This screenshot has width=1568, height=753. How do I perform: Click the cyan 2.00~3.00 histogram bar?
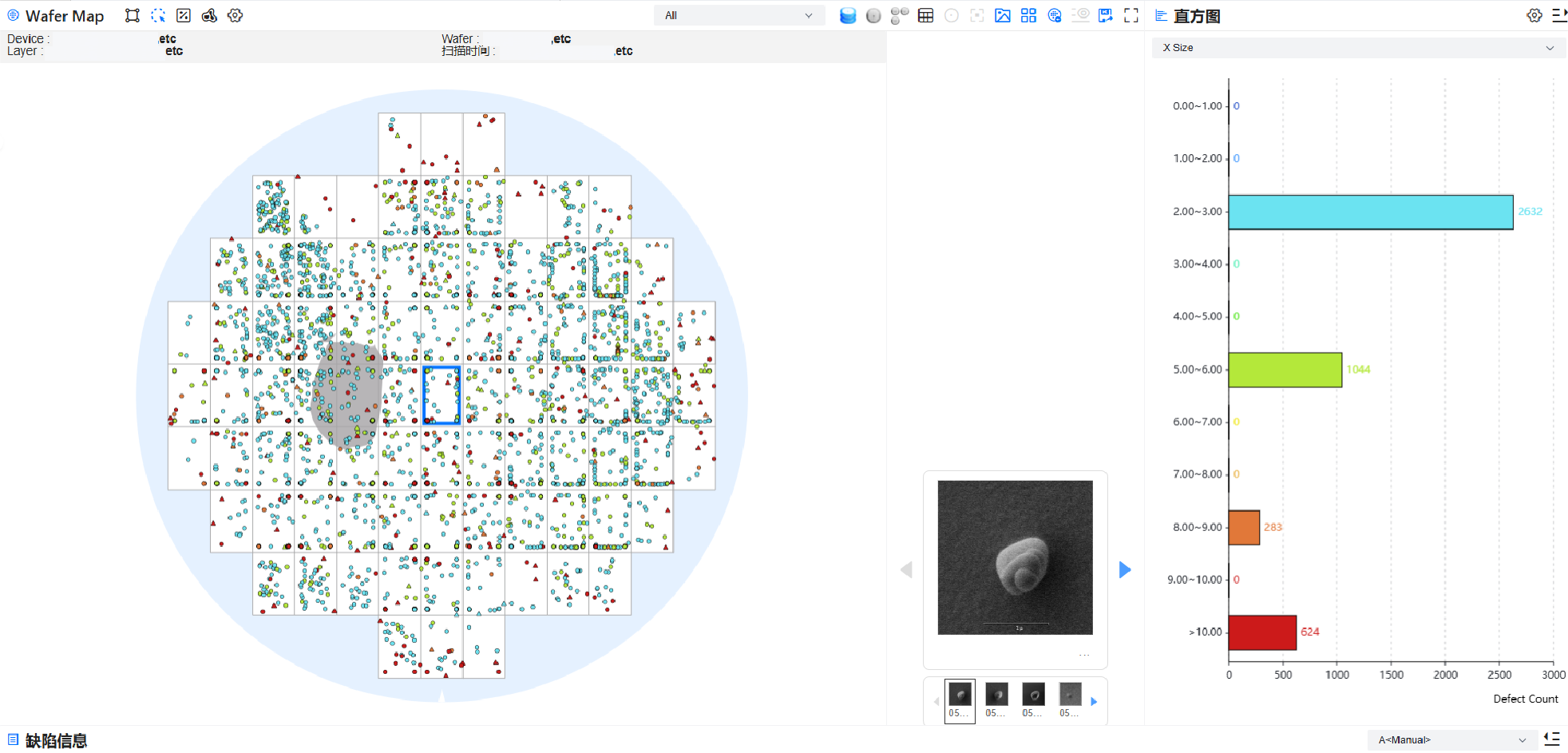(x=1370, y=212)
